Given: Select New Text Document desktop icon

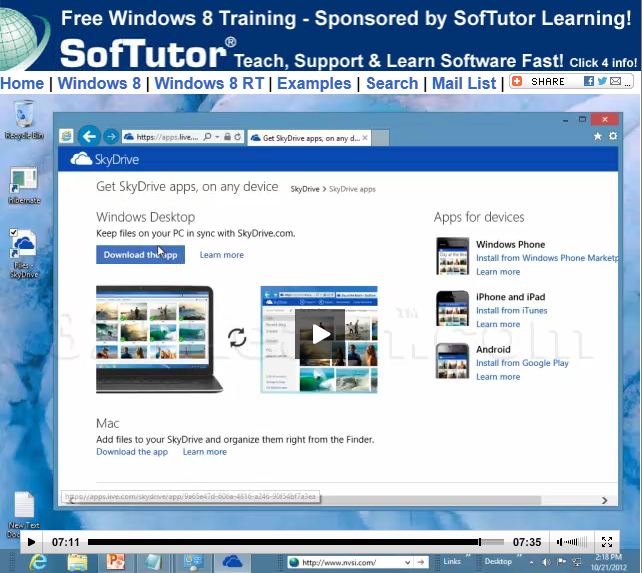Looking at the screenshot, I should (x=24, y=515).
